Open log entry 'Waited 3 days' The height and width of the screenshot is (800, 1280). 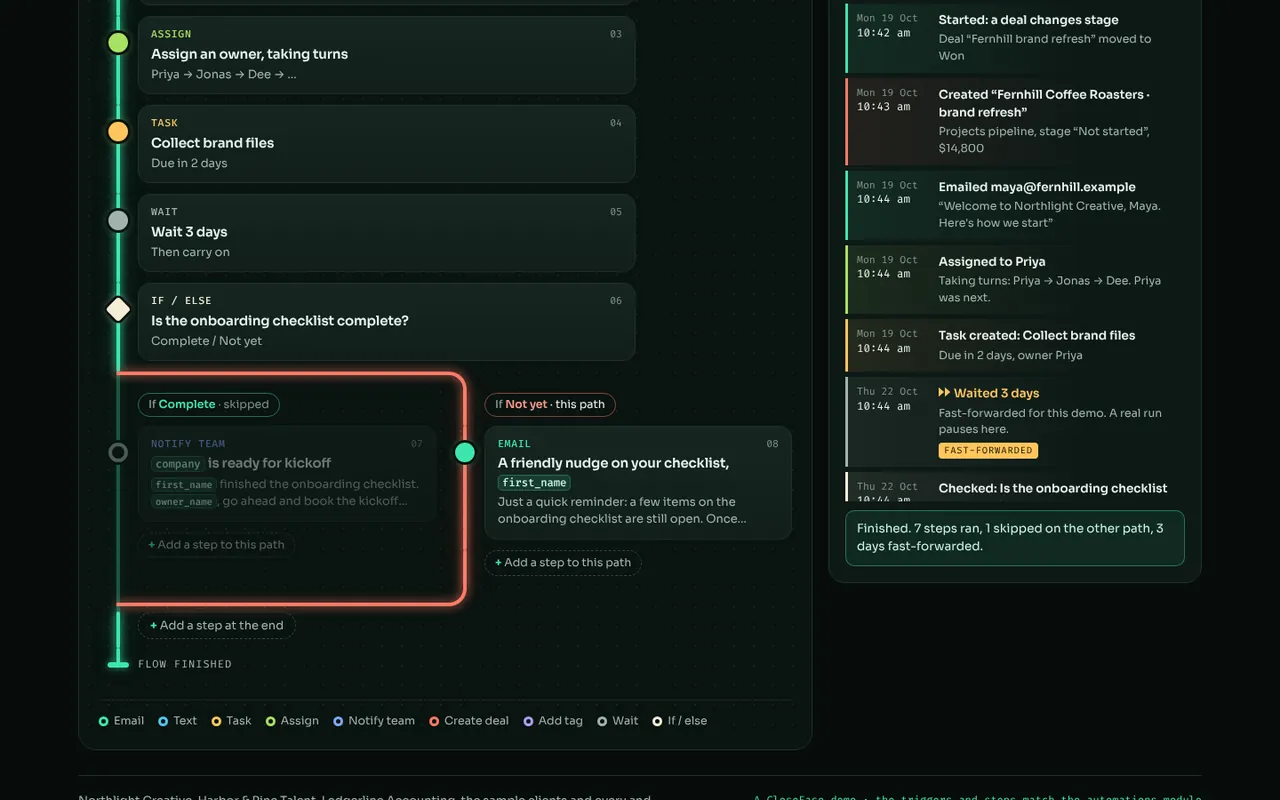point(1015,422)
